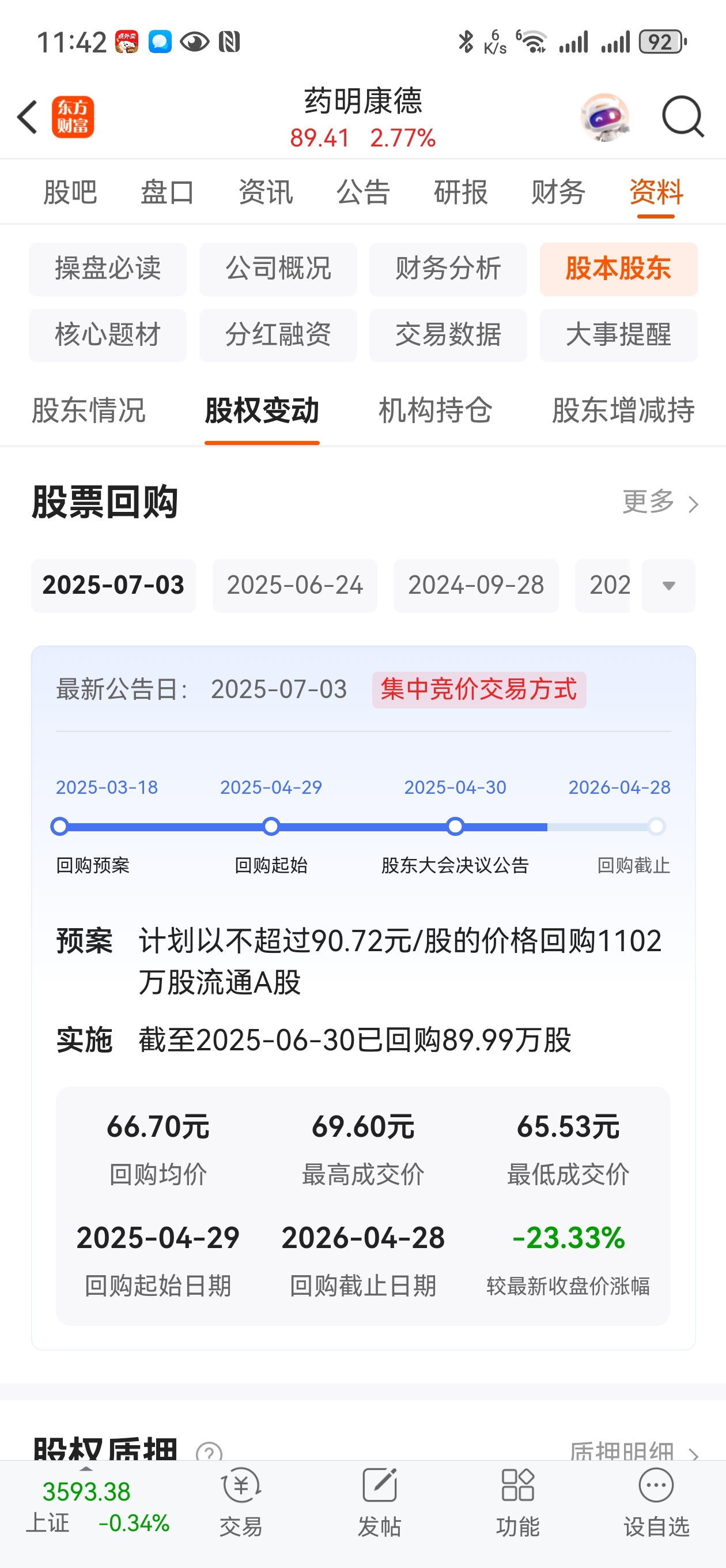The height and width of the screenshot is (1568, 726).
Task: Tap the battery indicator in status bar
Action: [x=663, y=42]
